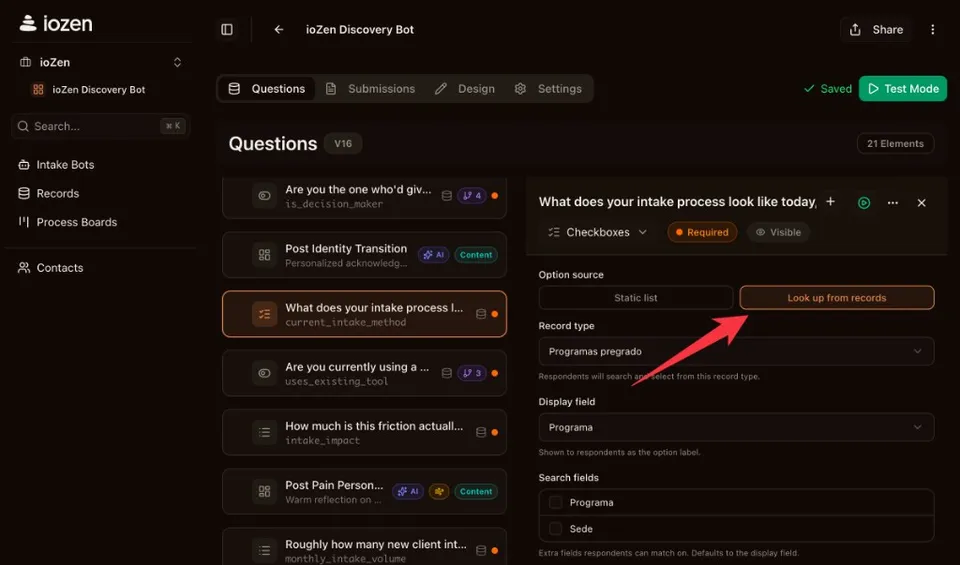Select the Post Identity Transition element
The height and width of the screenshot is (565, 960).
[x=364, y=255]
